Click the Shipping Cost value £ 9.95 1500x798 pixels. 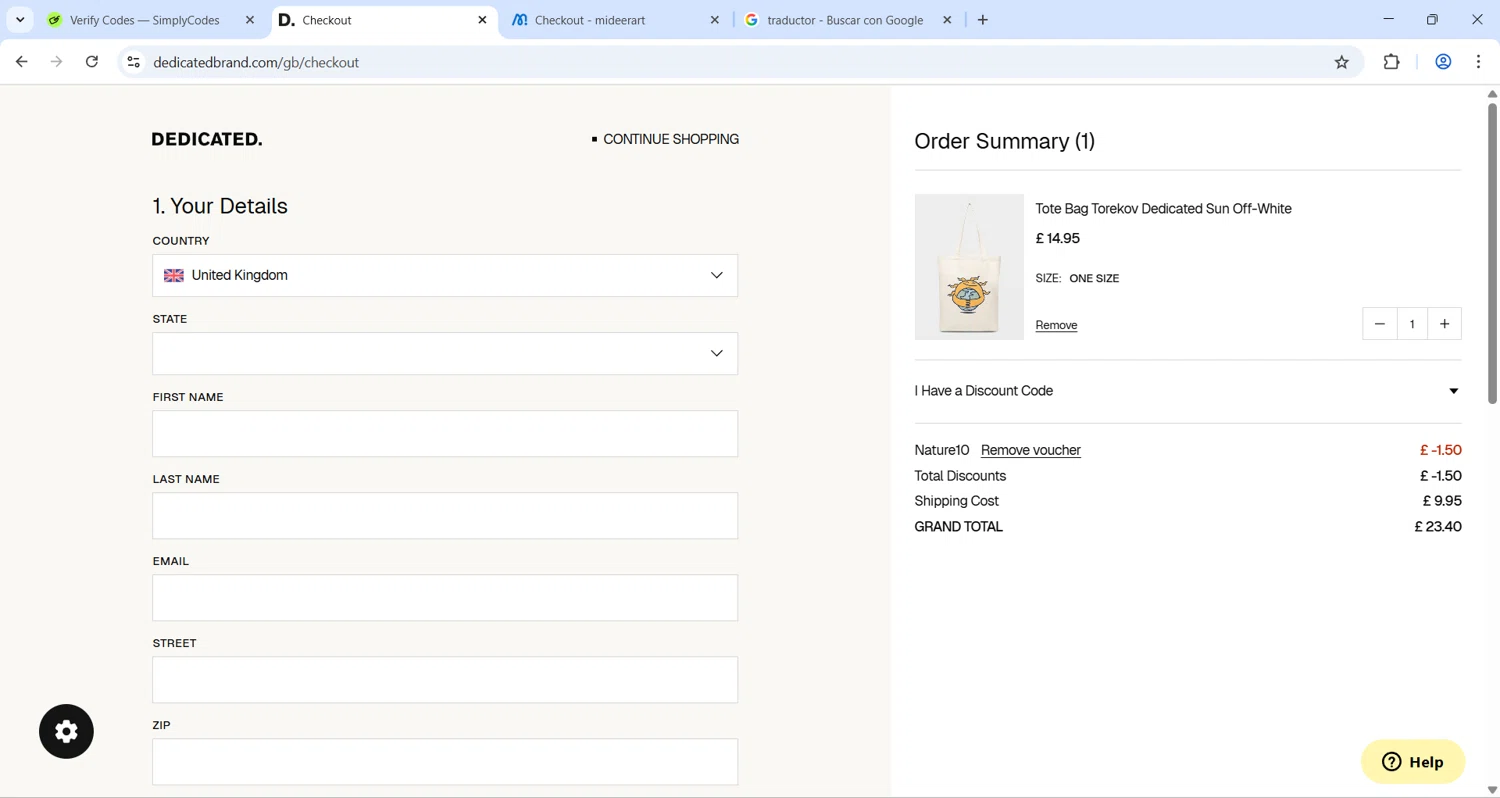tap(1442, 501)
